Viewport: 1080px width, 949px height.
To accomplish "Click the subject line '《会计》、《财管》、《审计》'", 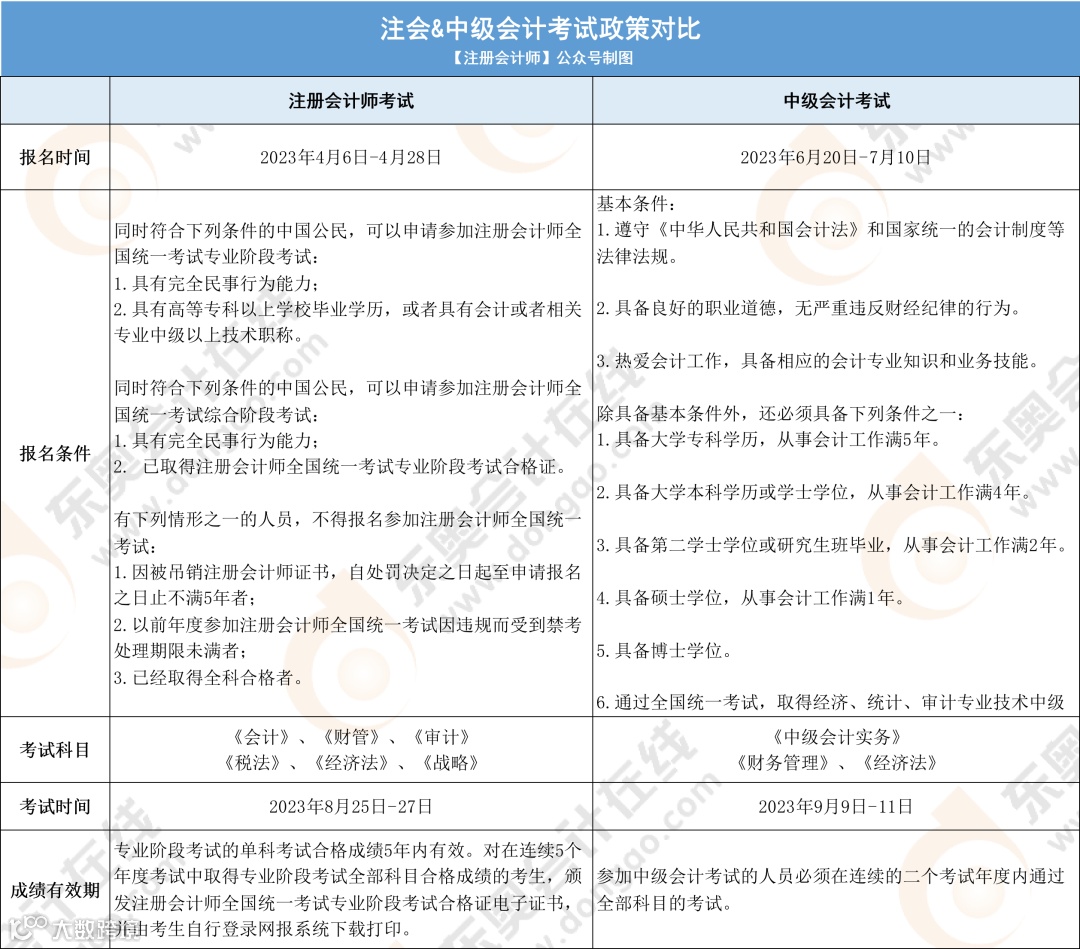I will [x=351, y=738].
